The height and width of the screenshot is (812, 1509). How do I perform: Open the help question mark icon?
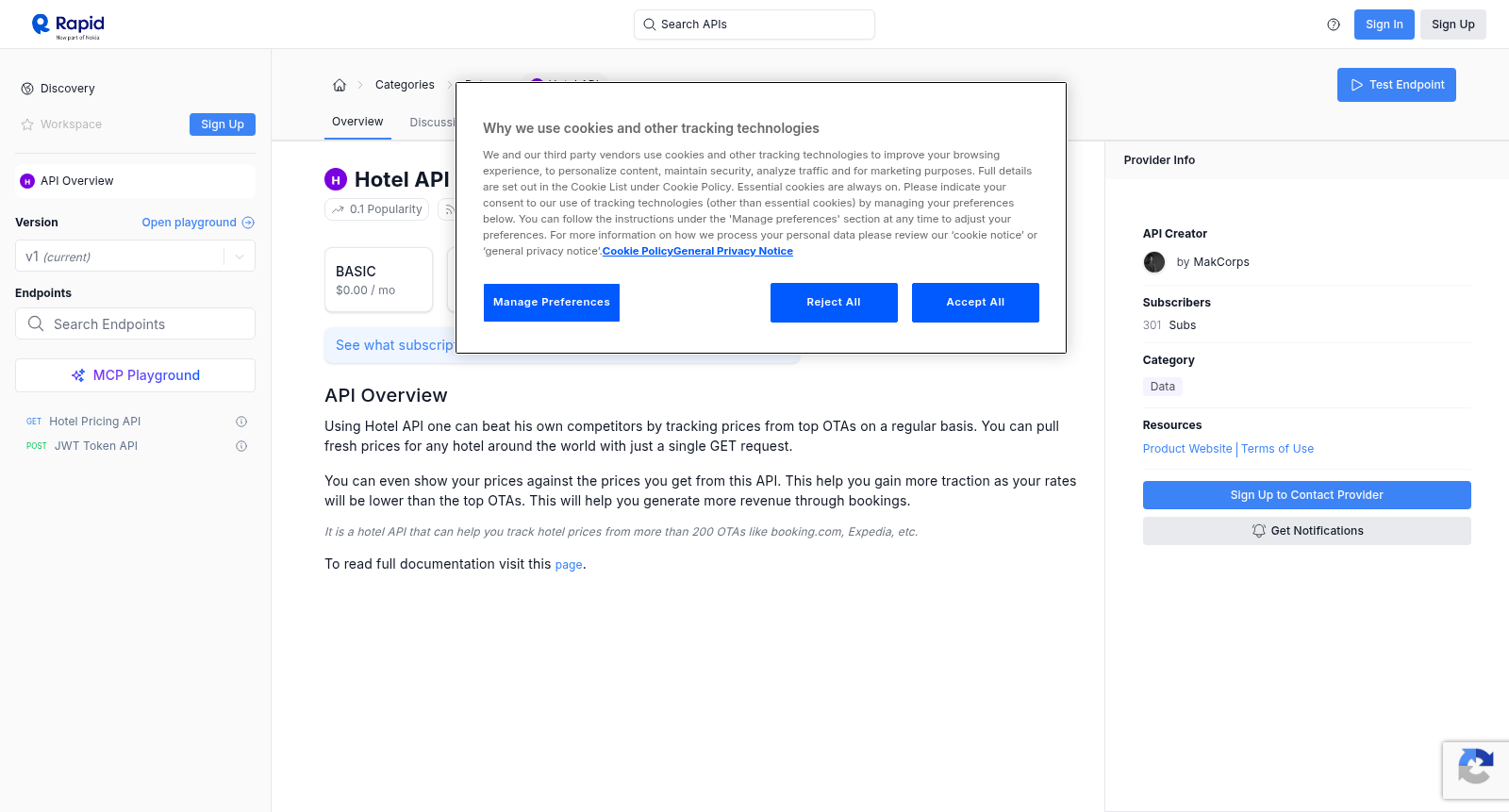click(x=1334, y=25)
